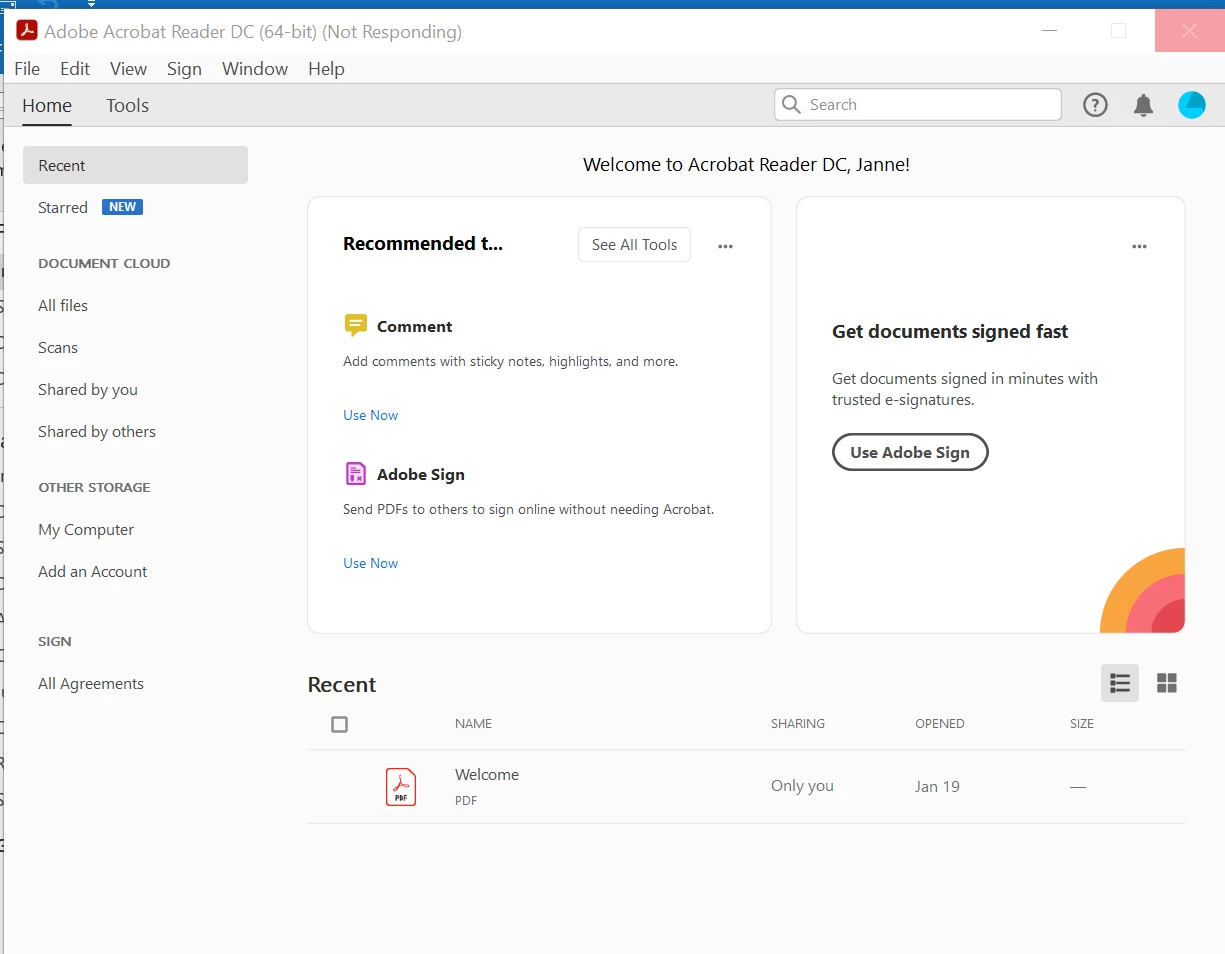1225x954 pixels.
Task: Open Scans in the sidebar
Action: coord(58,347)
